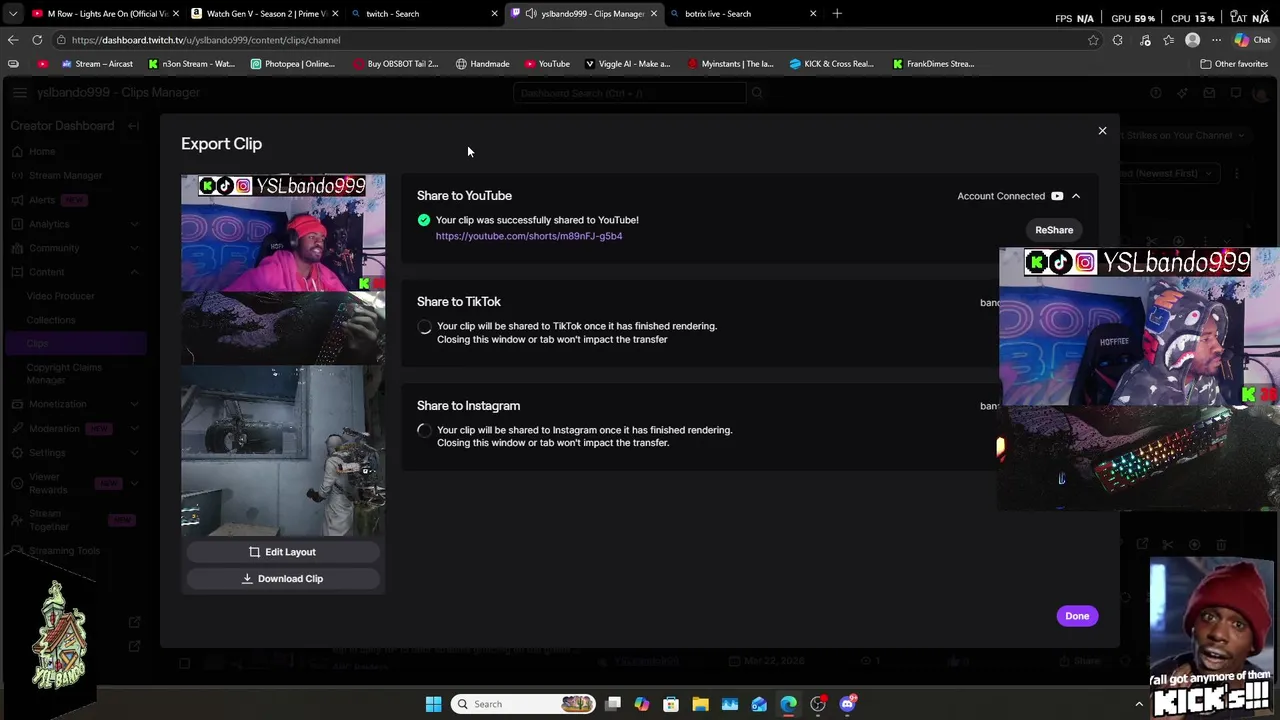
Task: Open OBS Studio from the taskbar
Action: point(818,704)
